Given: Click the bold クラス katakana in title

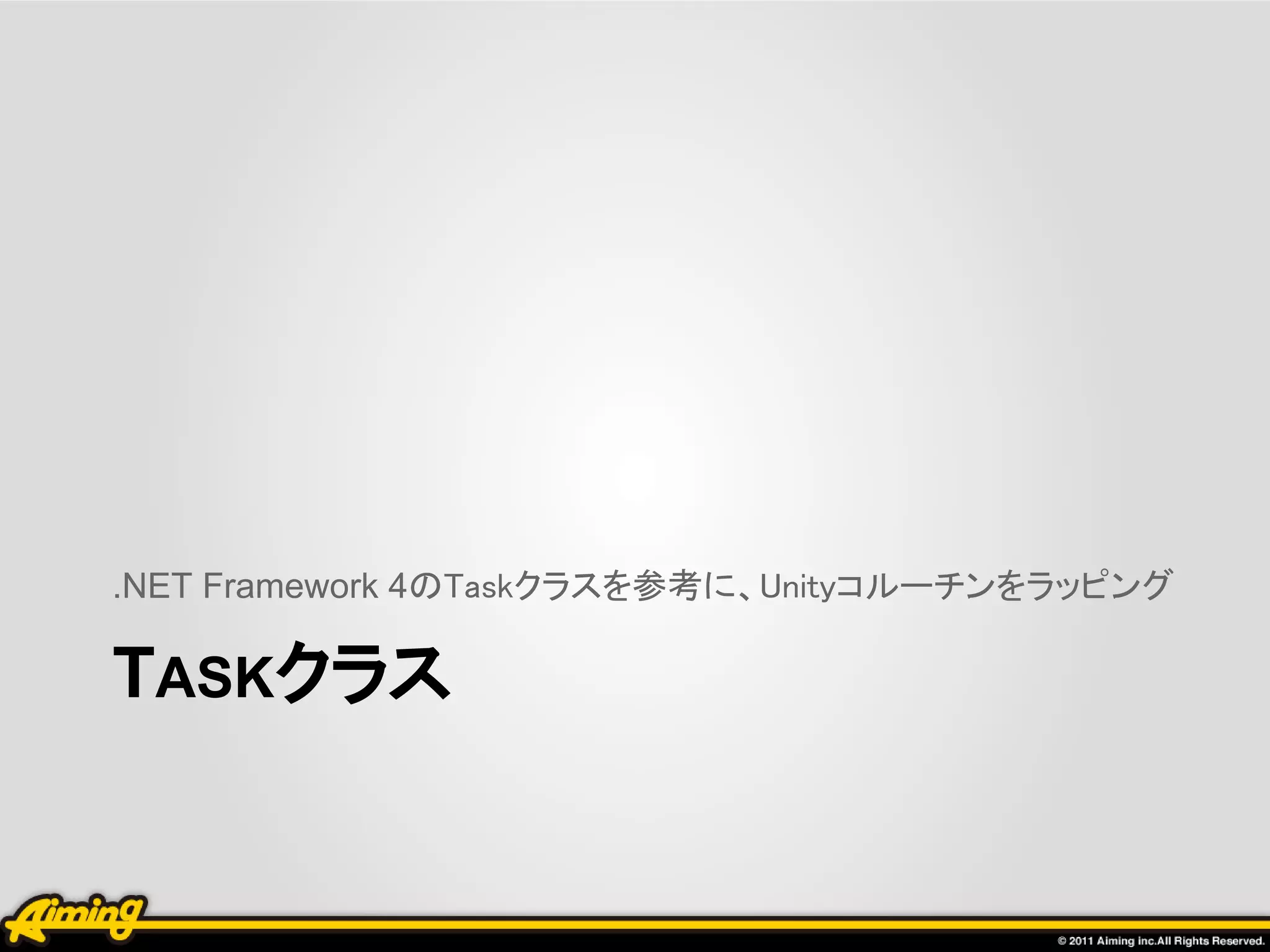Looking at the screenshot, I should [x=363, y=674].
